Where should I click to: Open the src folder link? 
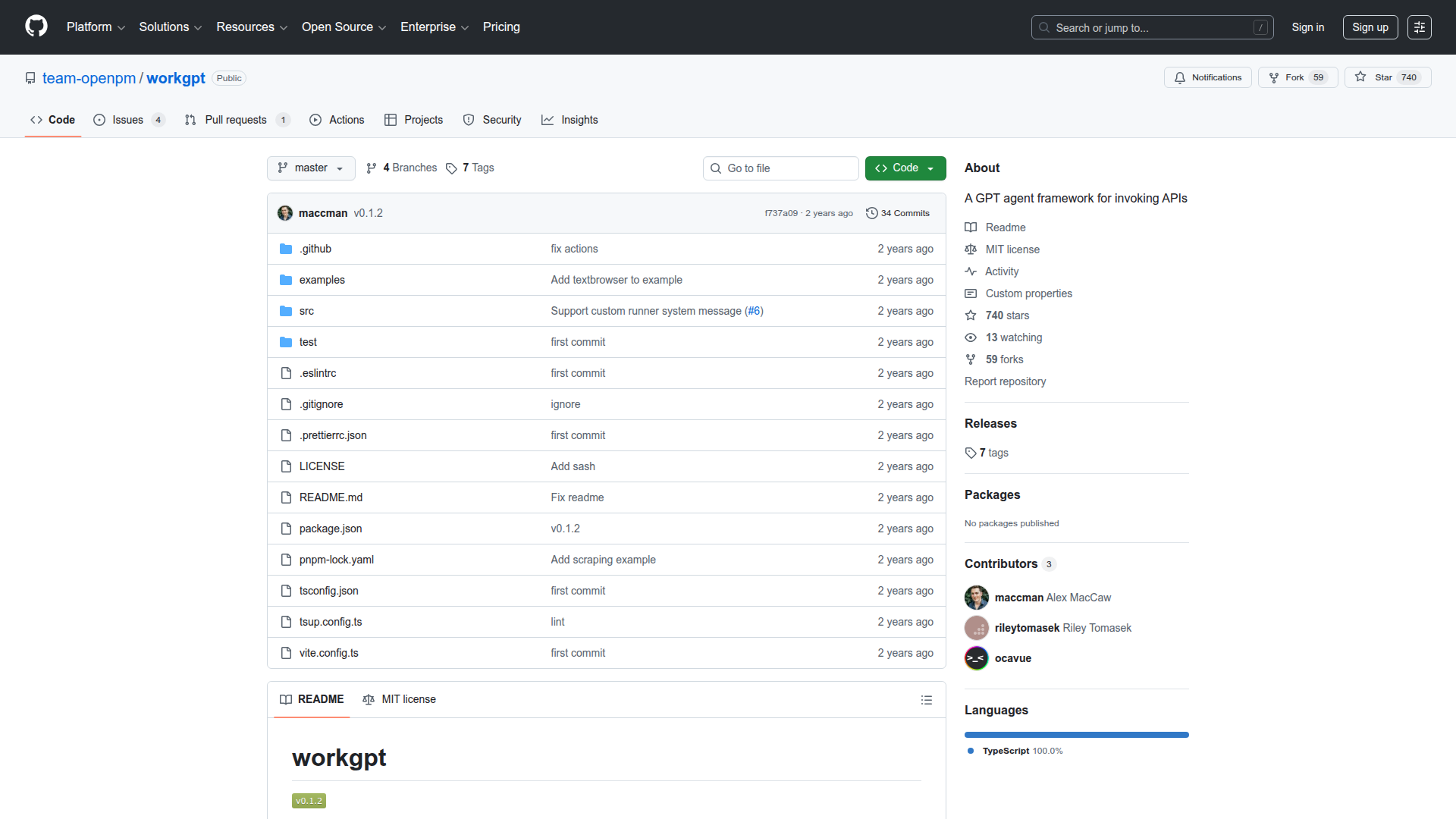[x=306, y=311]
